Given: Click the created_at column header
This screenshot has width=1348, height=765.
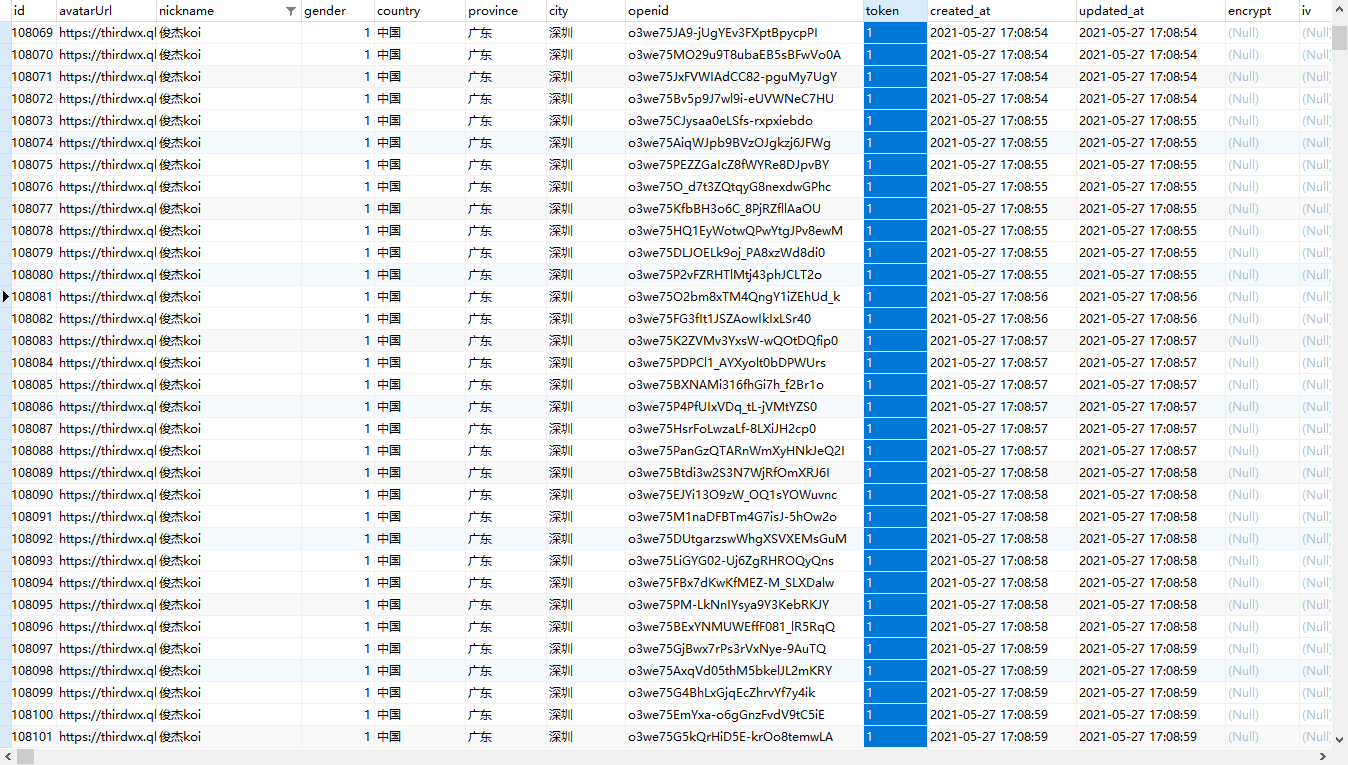Looking at the screenshot, I should click(1001, 11).
